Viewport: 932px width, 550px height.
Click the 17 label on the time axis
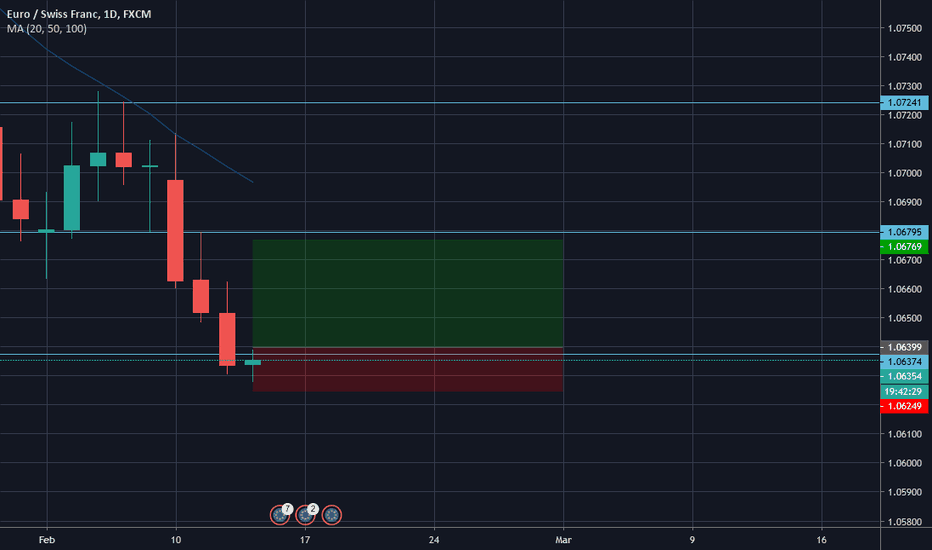pos(305,540)
